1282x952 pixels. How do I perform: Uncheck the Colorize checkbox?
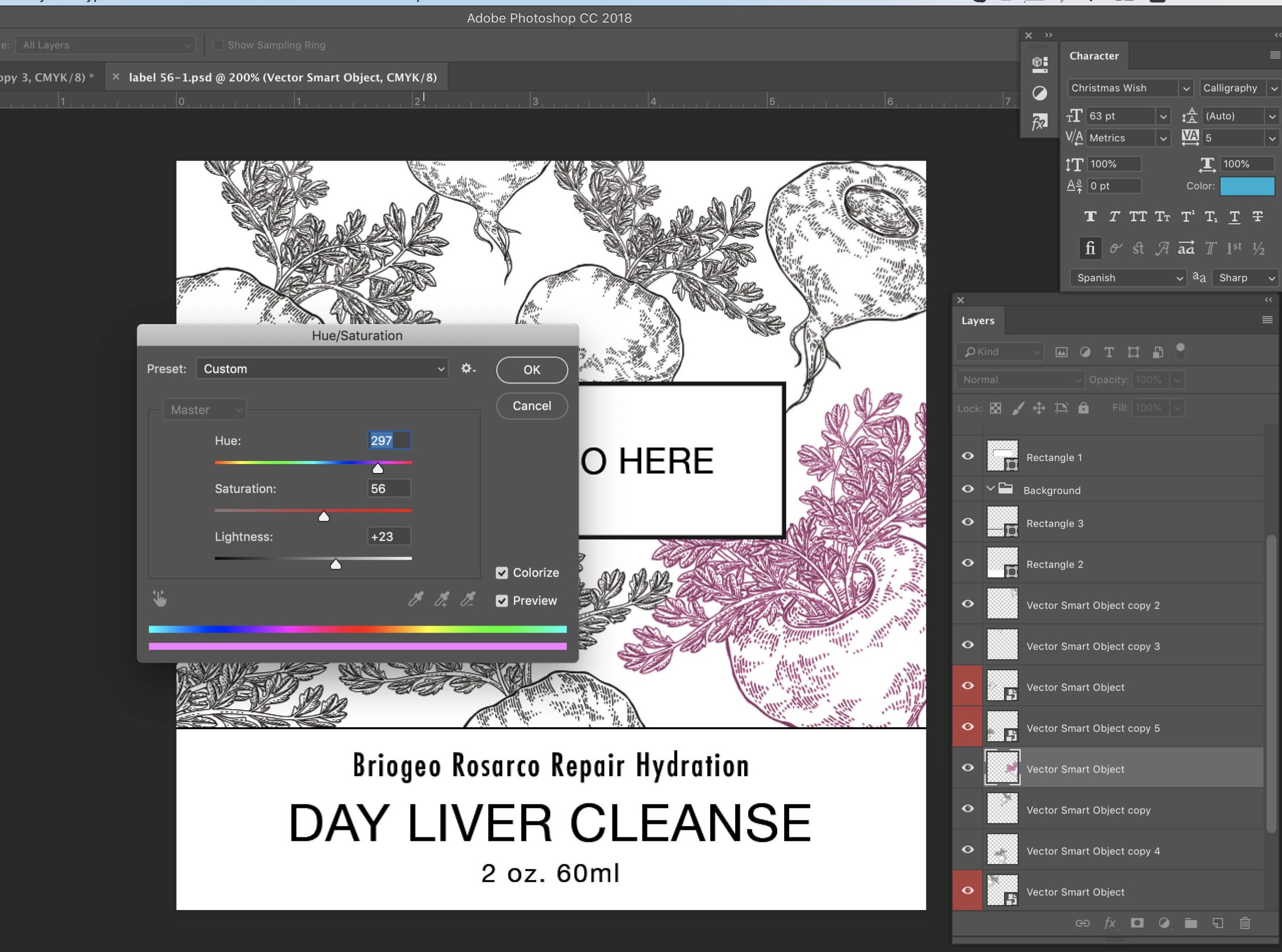point(501,573)
